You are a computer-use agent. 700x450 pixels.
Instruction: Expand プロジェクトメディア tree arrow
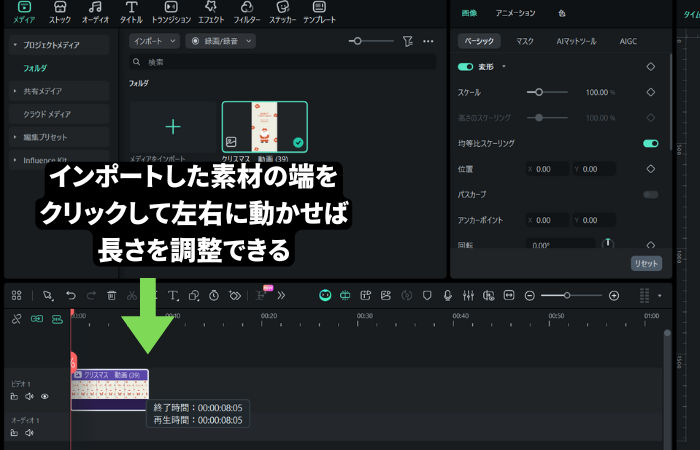(15, 45)
